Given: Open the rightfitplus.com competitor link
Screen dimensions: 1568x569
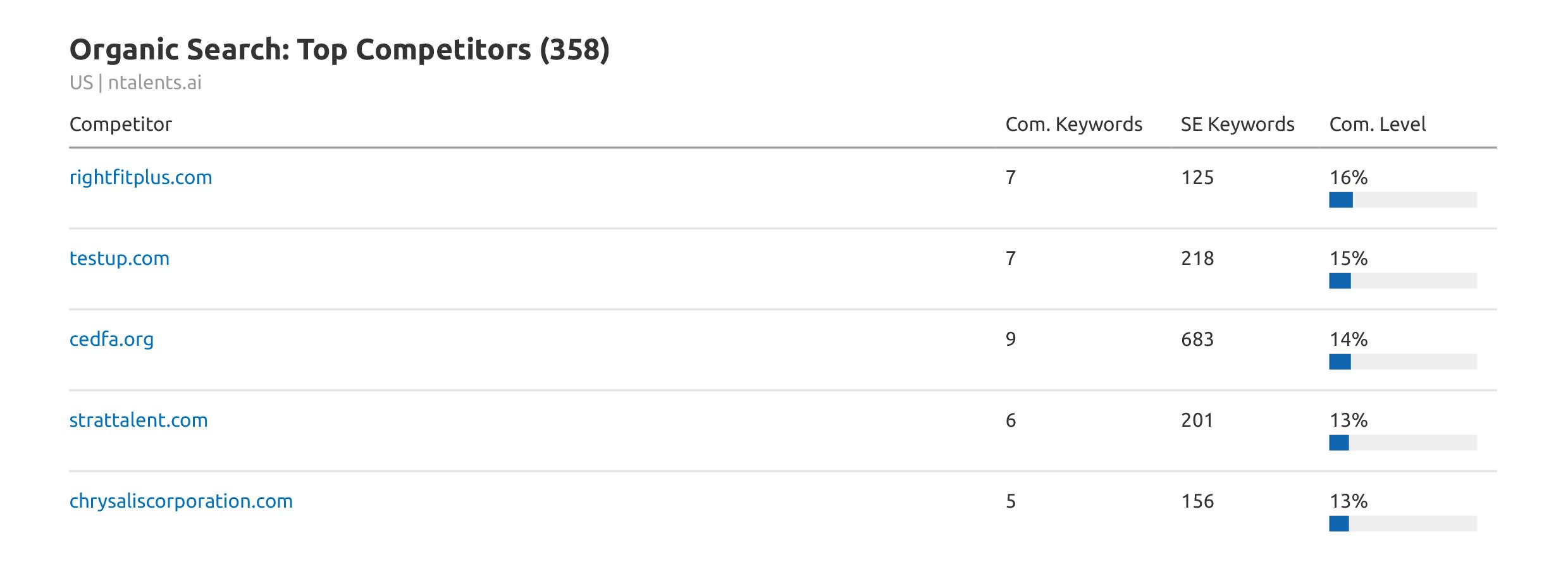Looking at the screenshot, I should 140,178.
